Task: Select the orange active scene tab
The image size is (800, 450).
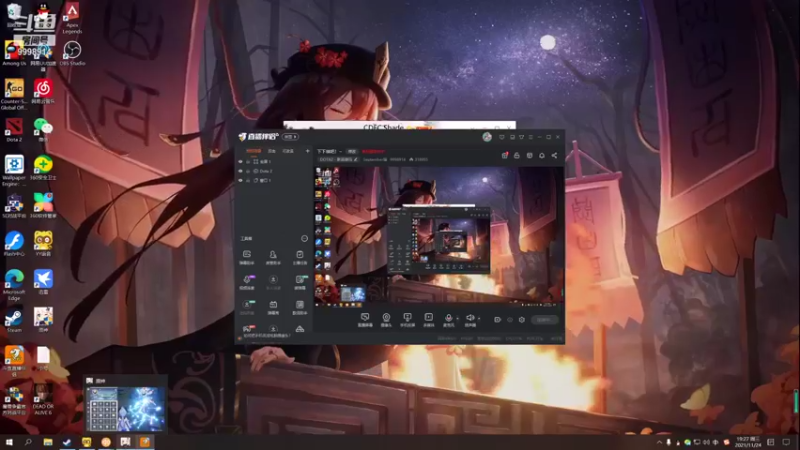Action: pyautogui.click(x=254, y=151)
